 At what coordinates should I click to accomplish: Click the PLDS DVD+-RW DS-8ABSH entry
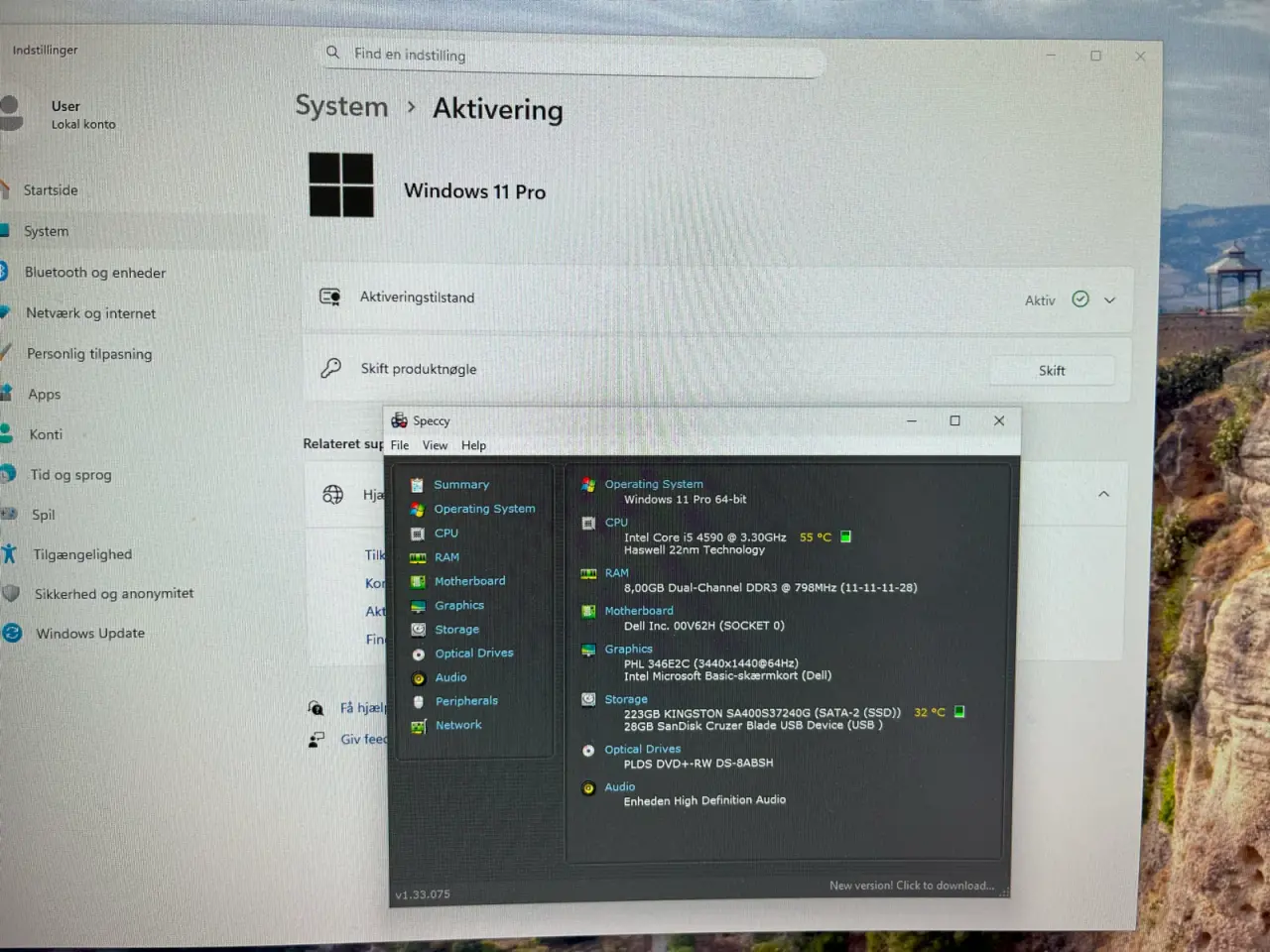pos(698,763)
